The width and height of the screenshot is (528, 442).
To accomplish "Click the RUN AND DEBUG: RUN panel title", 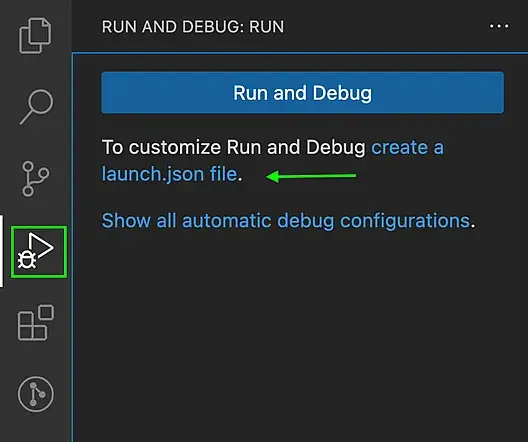I will (x=193, y=27).
